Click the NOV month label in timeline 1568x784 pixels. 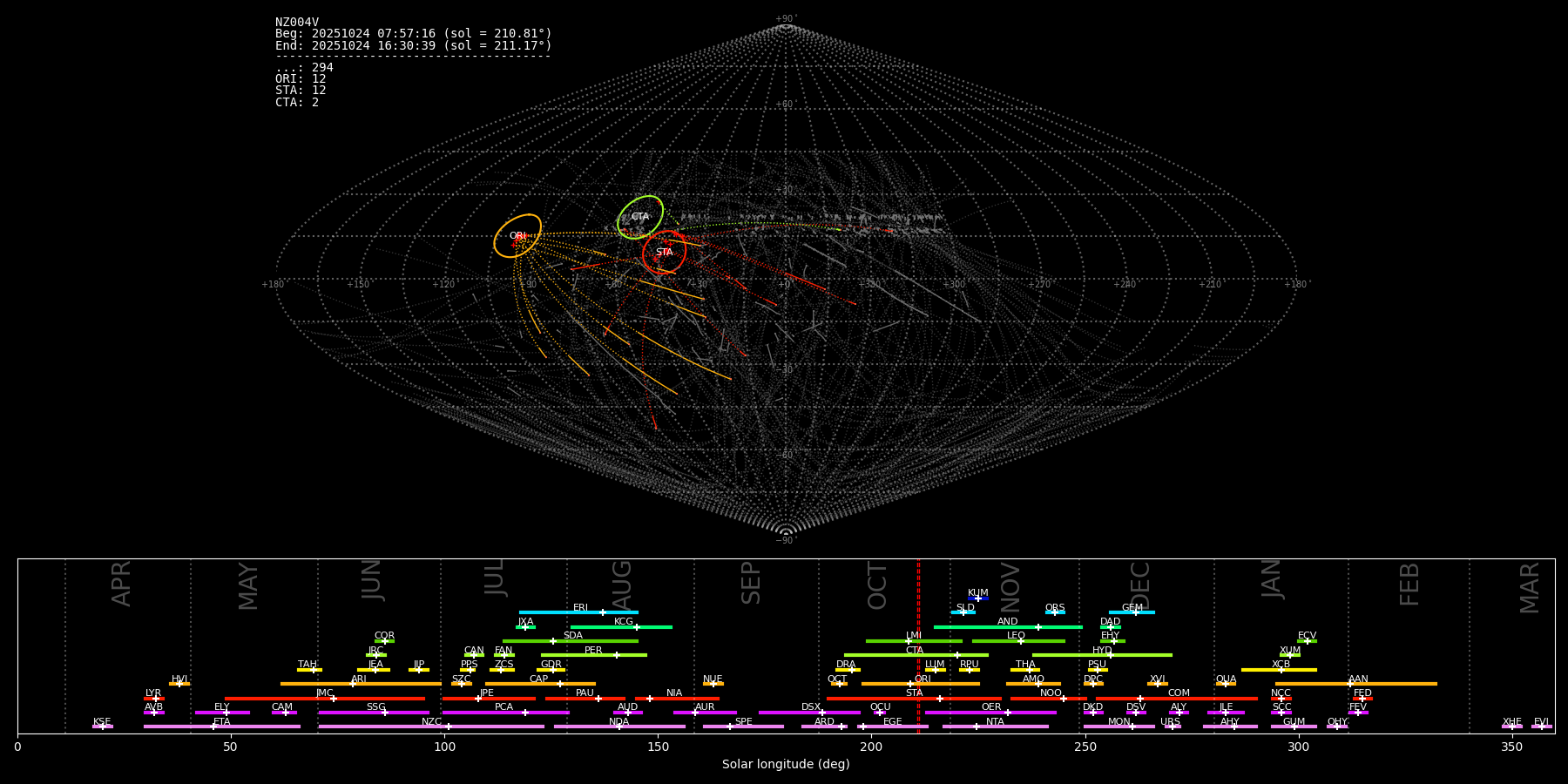(x=1010, y=587)
